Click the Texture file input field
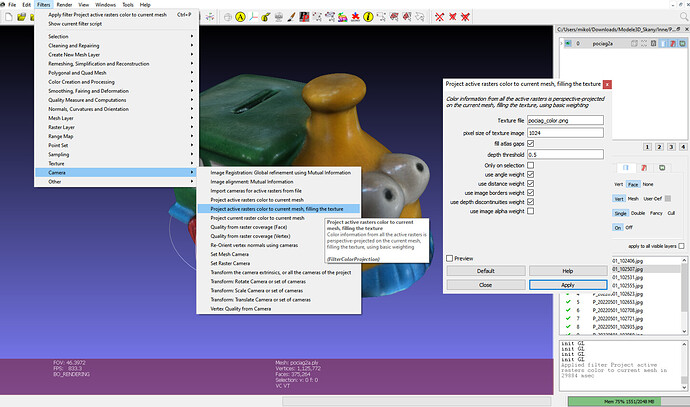This screenshot has width=690, height=407. 564,120
